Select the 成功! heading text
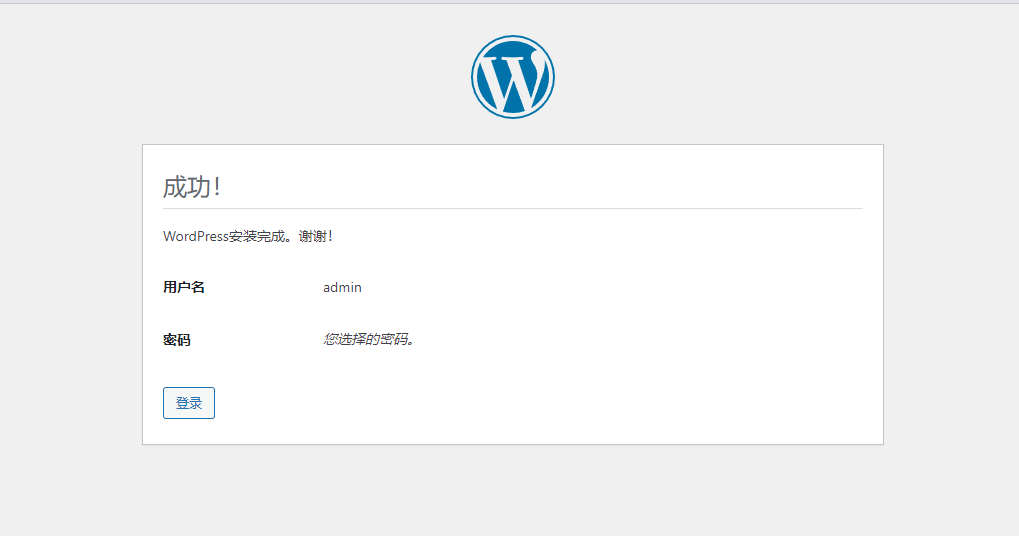Screen dimensions: 1019x536 pos(192,187)
